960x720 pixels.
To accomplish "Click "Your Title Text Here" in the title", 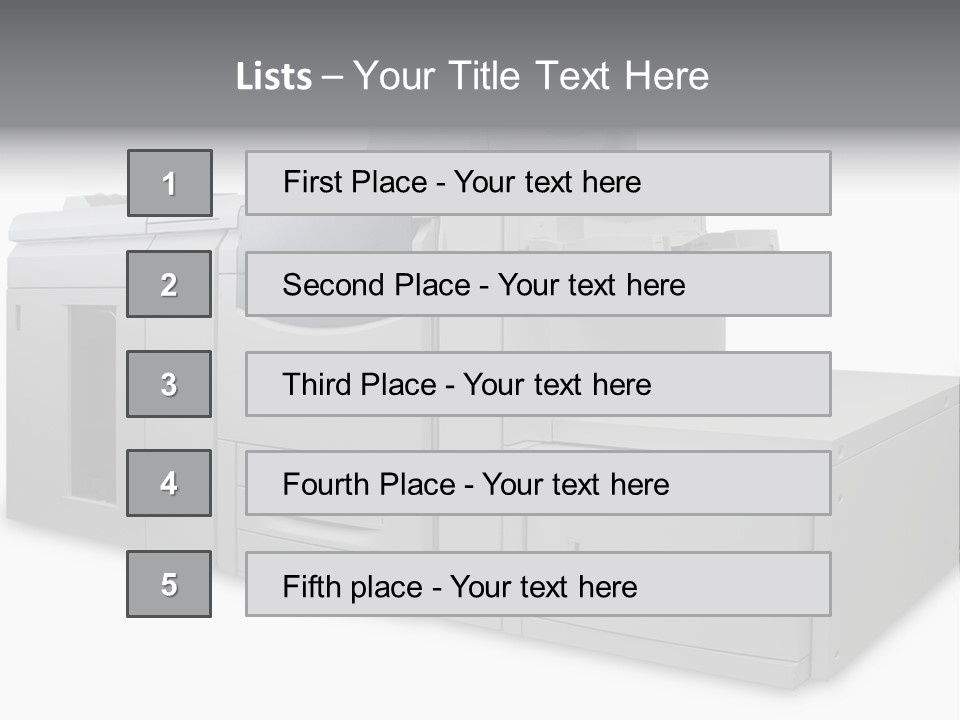I will click(531, 76).
